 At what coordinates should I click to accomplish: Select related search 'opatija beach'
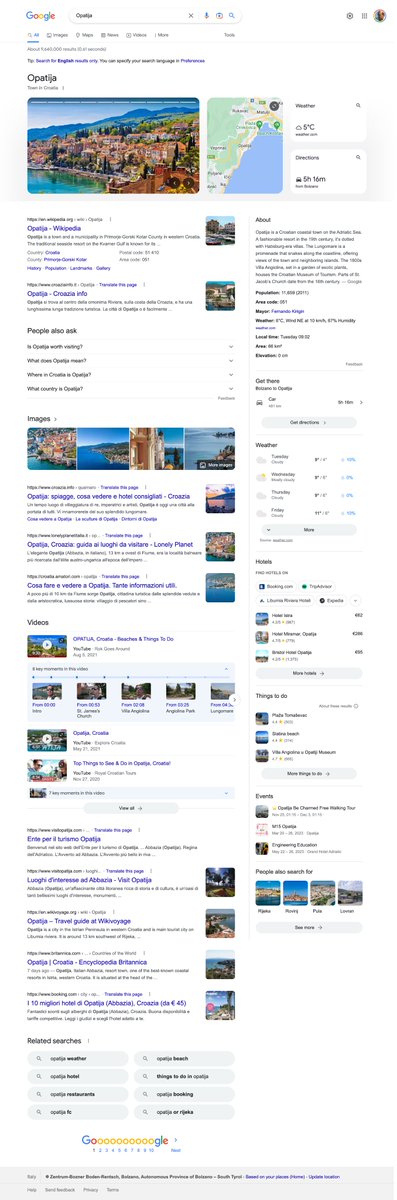click(184, 1058)
